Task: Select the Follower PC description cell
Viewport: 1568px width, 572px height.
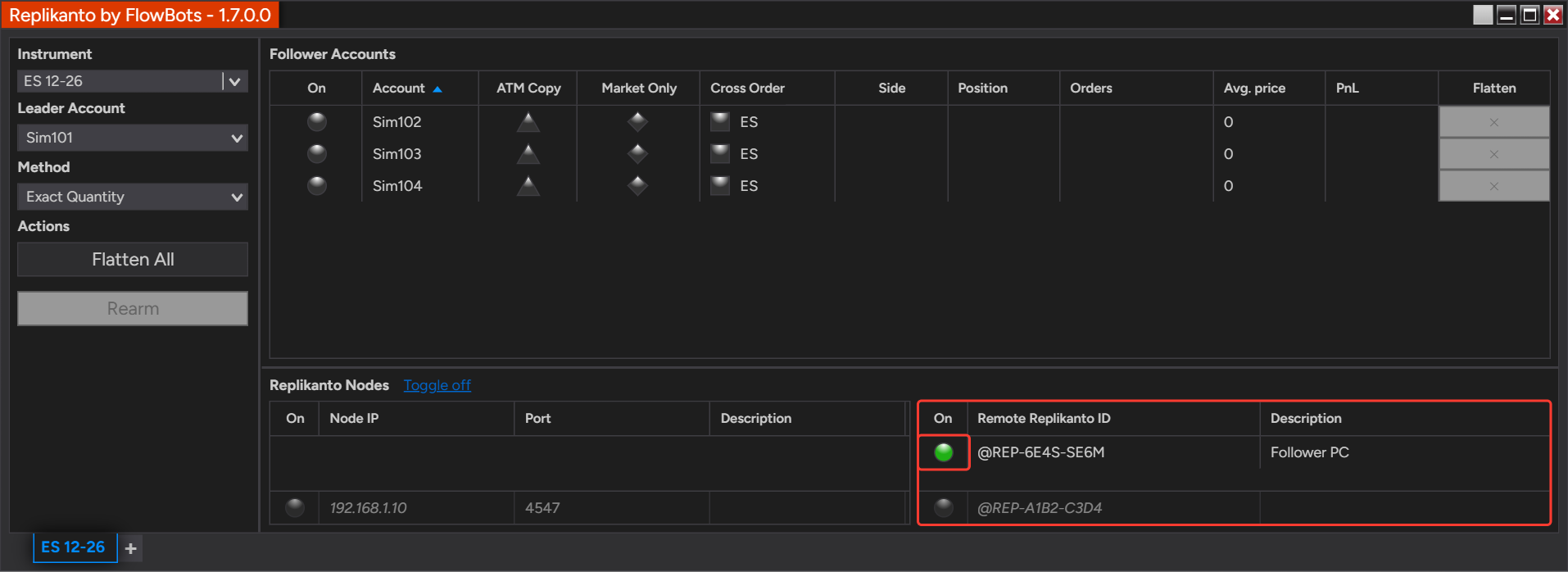Action: coord(1404,452)
